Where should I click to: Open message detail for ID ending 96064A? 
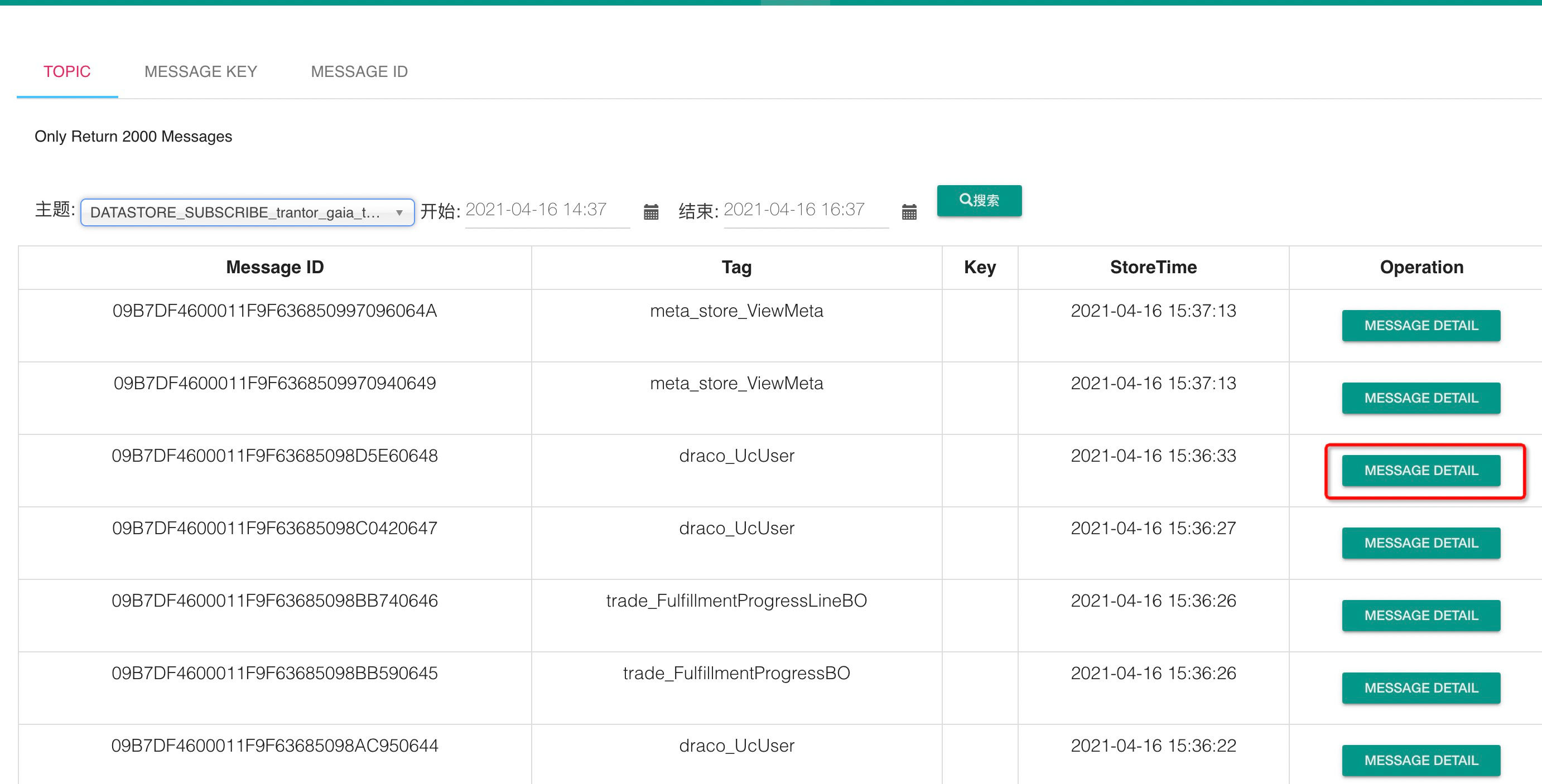pyautogui.click(x=1420, y=326)
